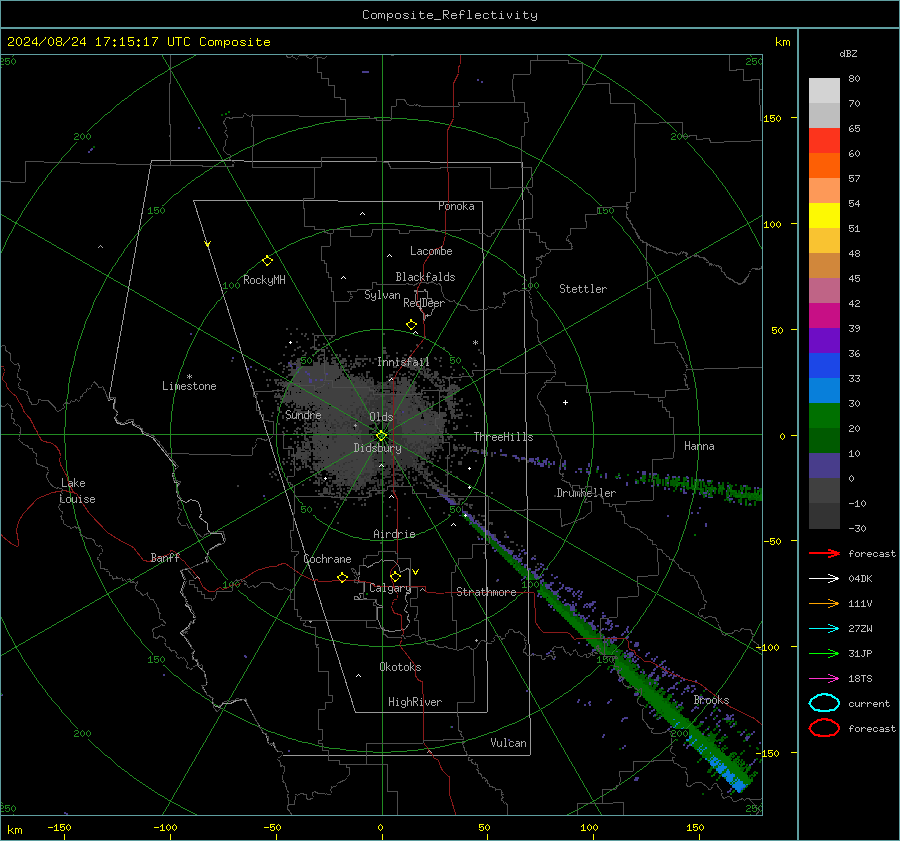Click the ThreeHills town label
This screenshot has width=900, height=841.
point(503,437)
